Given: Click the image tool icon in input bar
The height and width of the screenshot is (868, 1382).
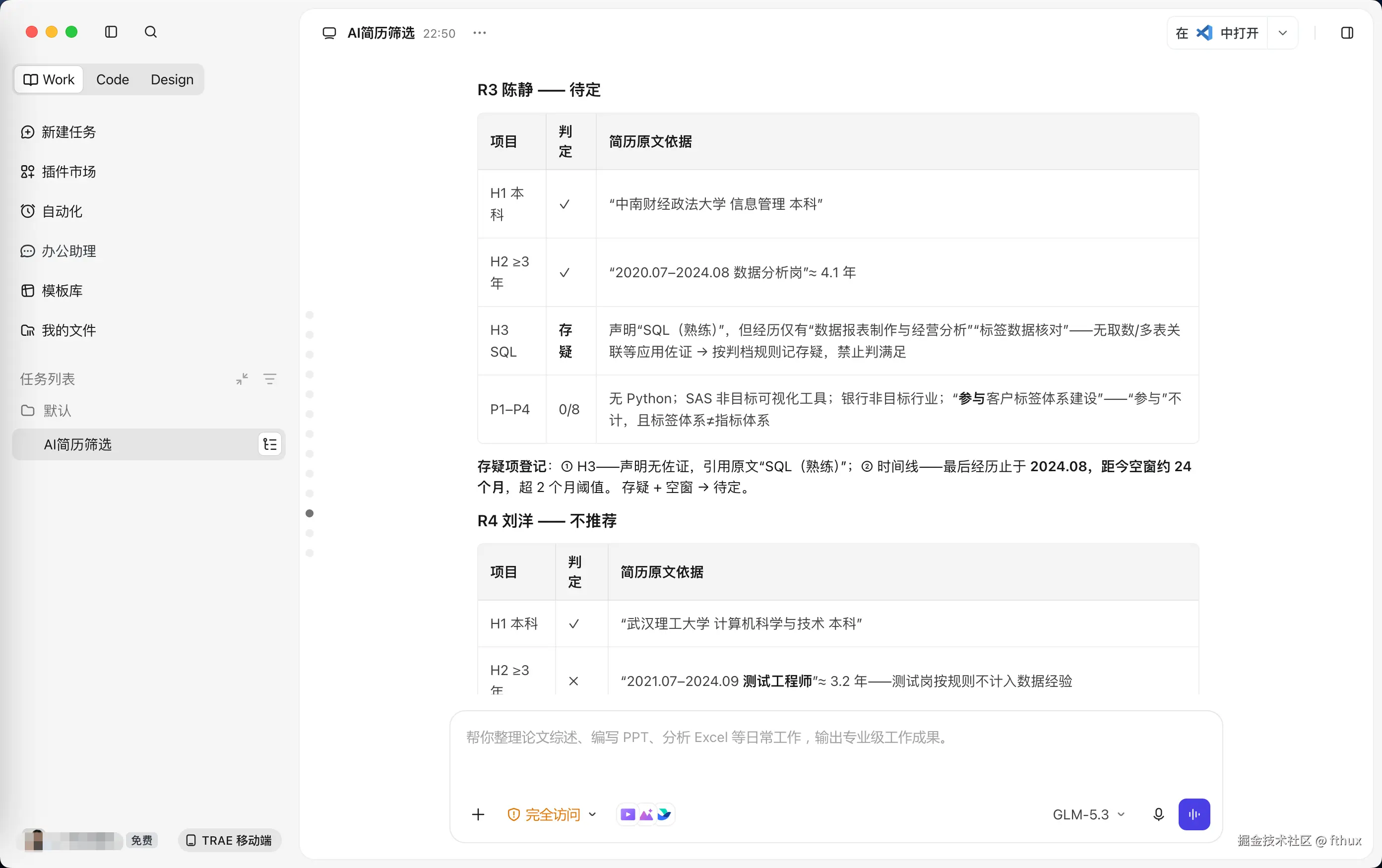Looking at the screenshot, I should click(x=646, y=814).
